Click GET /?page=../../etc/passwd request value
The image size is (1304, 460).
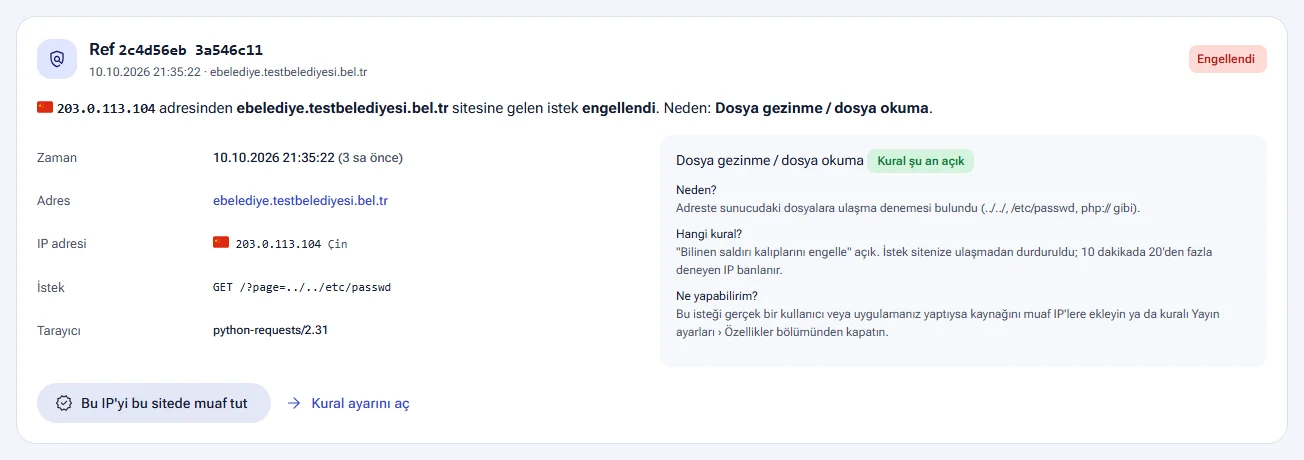(302, 287)
